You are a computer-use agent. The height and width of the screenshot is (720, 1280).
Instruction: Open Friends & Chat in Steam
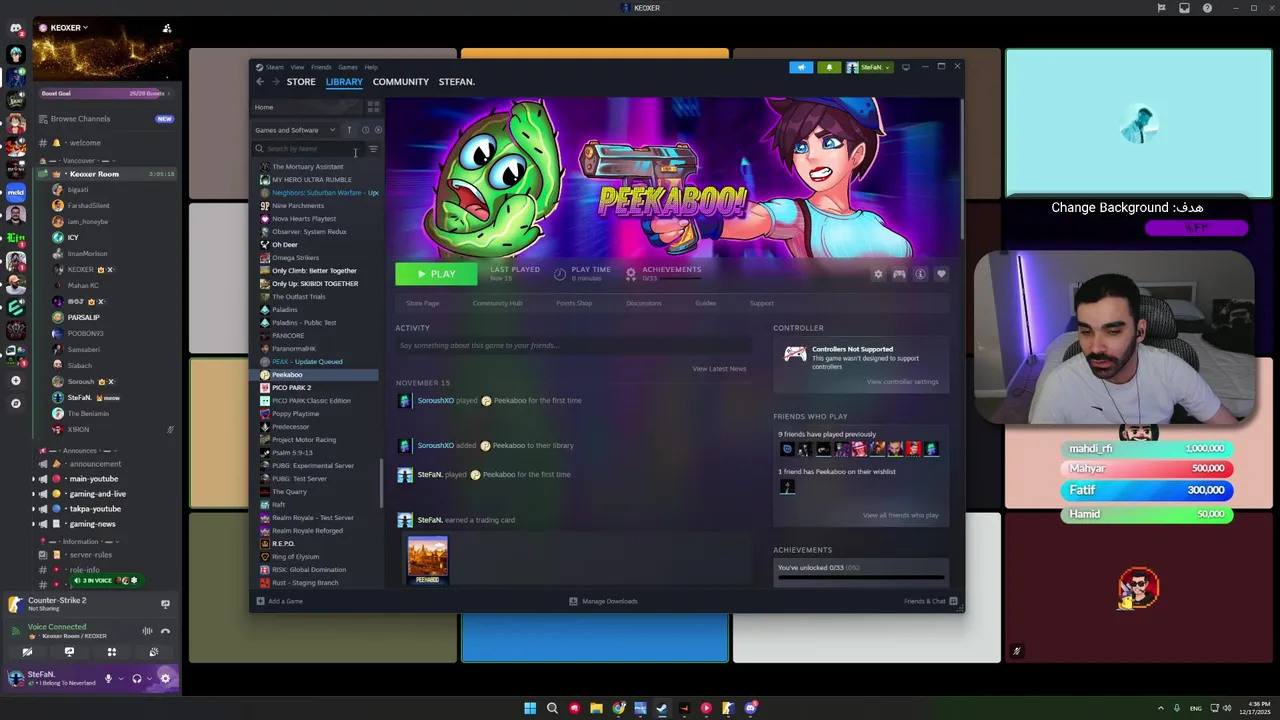(930, 601)
